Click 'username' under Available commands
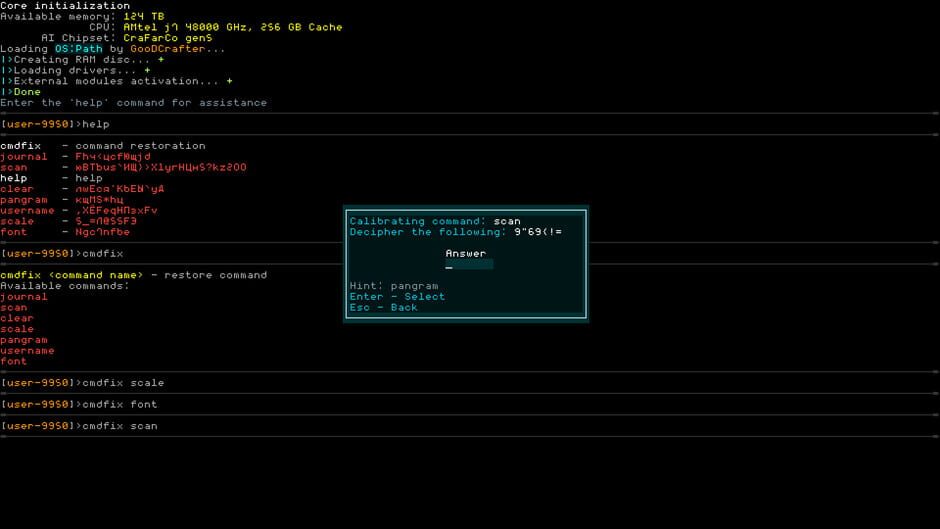Image resolution: width=940 pixels, height=529 pixels. (28, 351)
